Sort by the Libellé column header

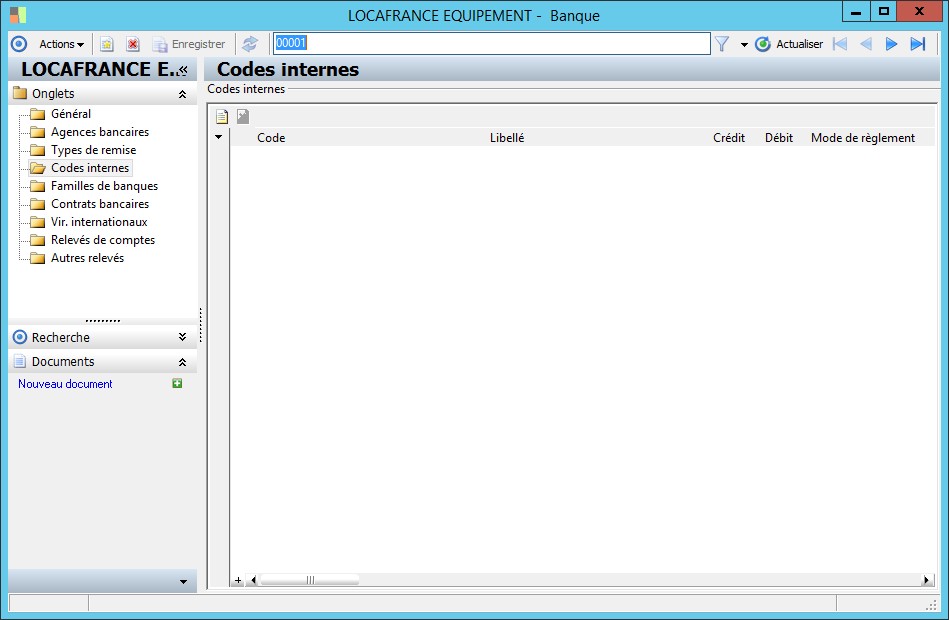click(x=507, y=137)
